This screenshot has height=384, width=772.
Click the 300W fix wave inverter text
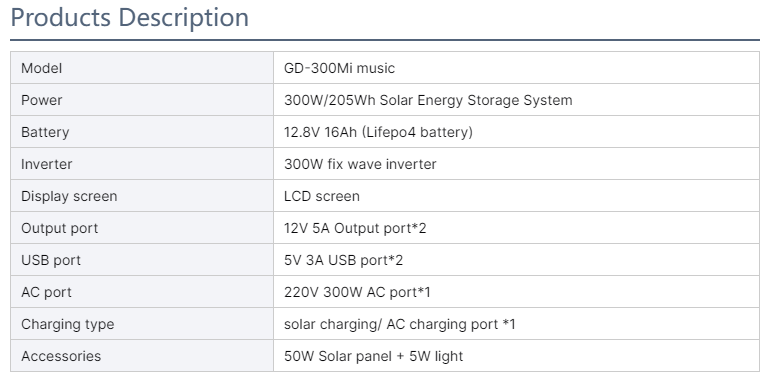tap(360, 164)
